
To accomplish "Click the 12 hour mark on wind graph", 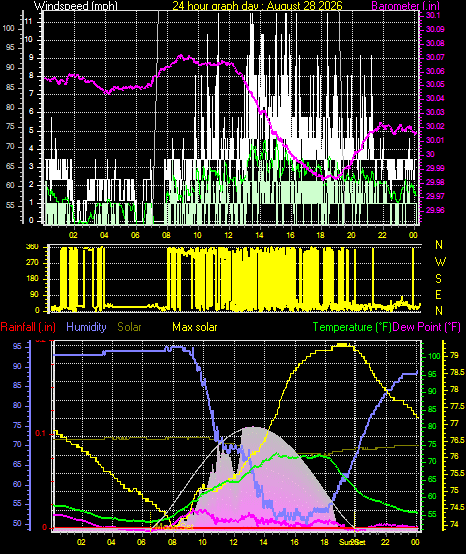I will tap(228, 235).
